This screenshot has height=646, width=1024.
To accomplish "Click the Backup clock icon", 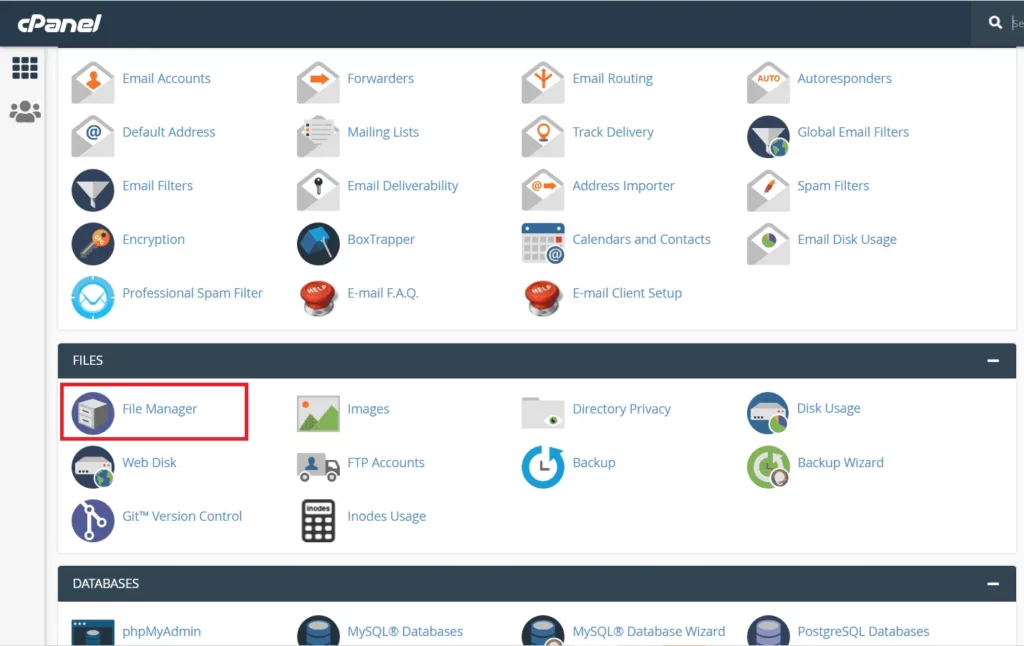I will pos(543,467).
